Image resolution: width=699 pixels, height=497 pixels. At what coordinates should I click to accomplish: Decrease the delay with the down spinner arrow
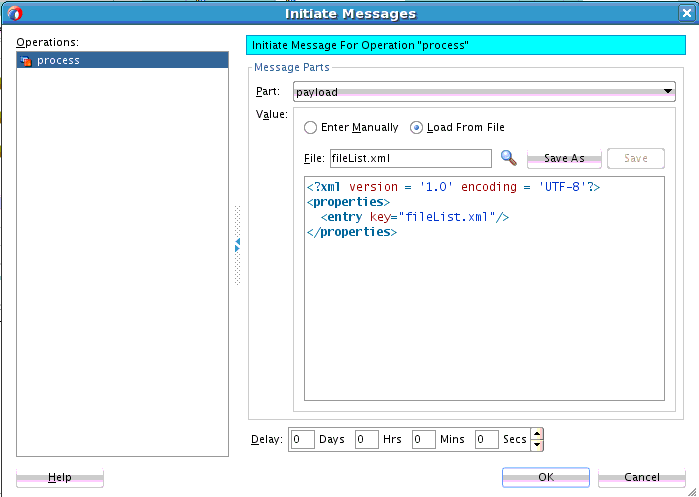pyautogui.click(x=537, y=444)
